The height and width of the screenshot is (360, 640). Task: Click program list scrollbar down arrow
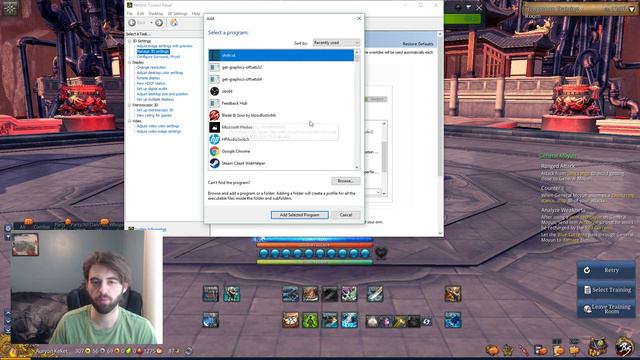(x=357, y=167)
